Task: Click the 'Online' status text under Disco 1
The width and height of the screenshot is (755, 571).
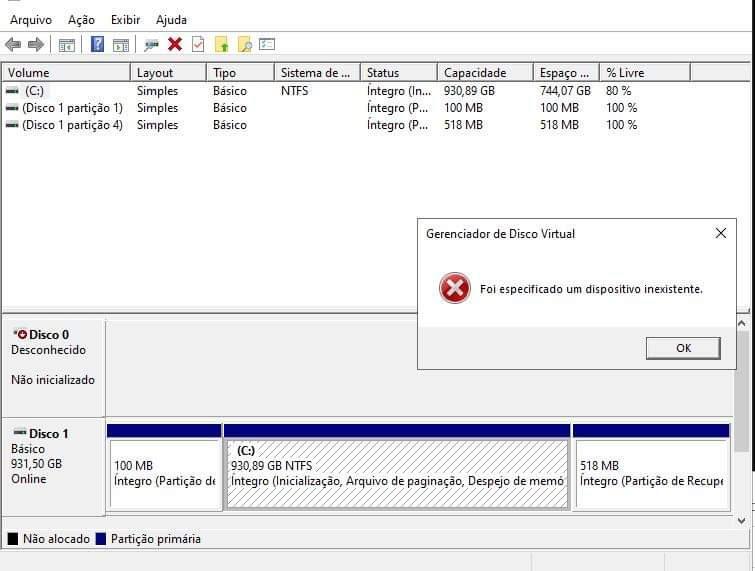Action: [29, 479]
